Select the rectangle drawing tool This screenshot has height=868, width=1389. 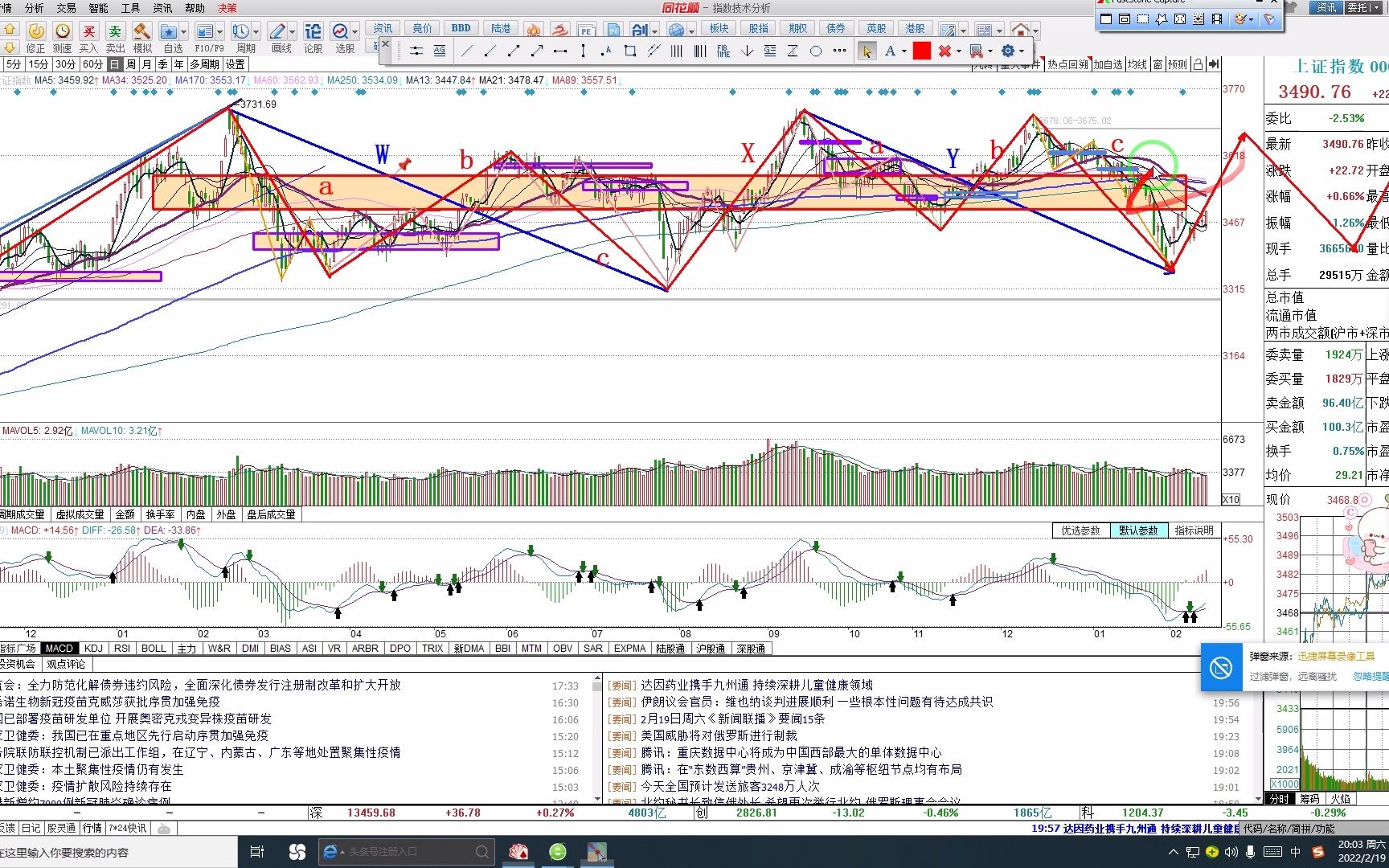[630, 51]
